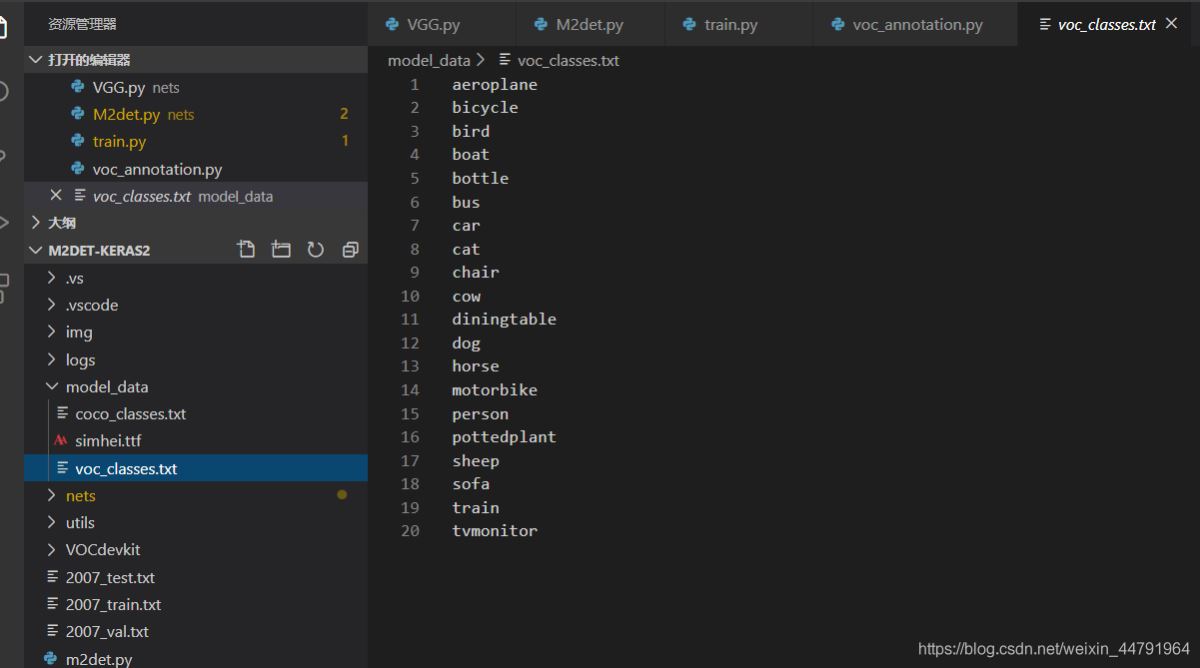Switch to the VGG.py tab

pos(433,25)
